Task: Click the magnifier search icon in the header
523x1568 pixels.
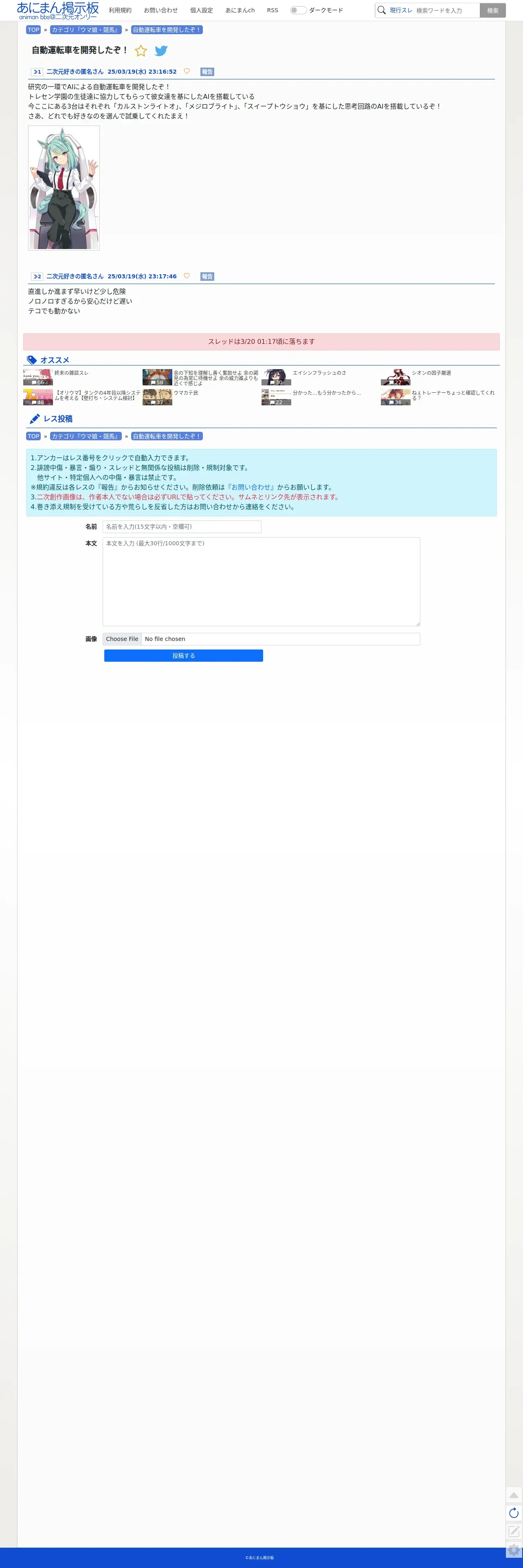Action: (382, 10)
